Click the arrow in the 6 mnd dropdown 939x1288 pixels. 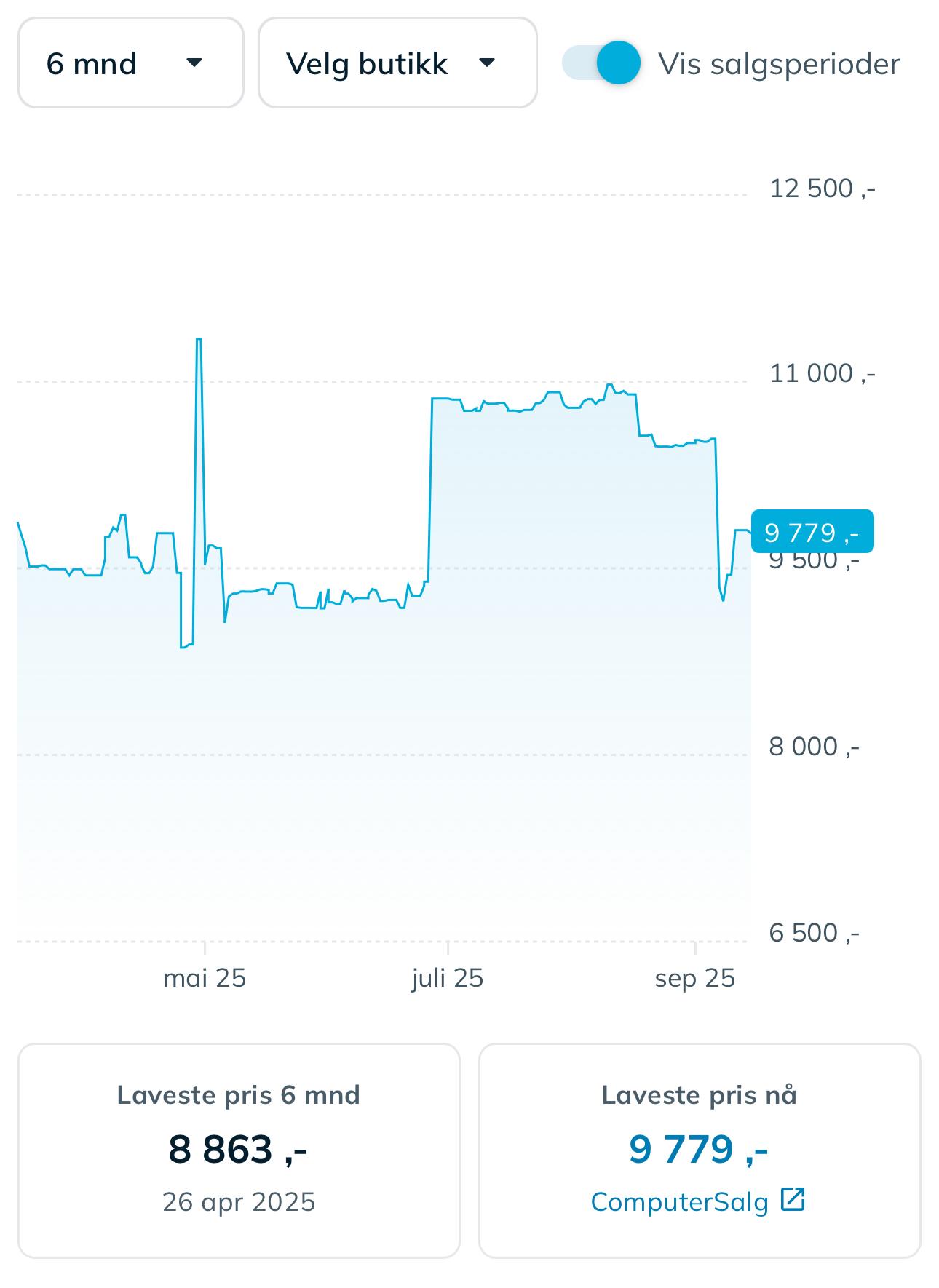pyautogui.click(x=194, y=63)
